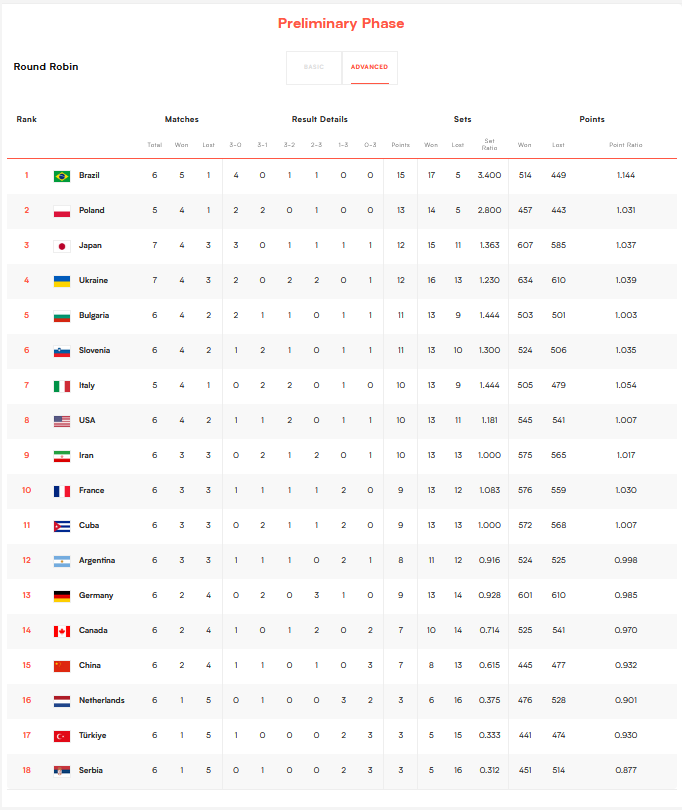The image size is (682, 810).
Task: Click the Germany flag icon
Action: (61, 596)
